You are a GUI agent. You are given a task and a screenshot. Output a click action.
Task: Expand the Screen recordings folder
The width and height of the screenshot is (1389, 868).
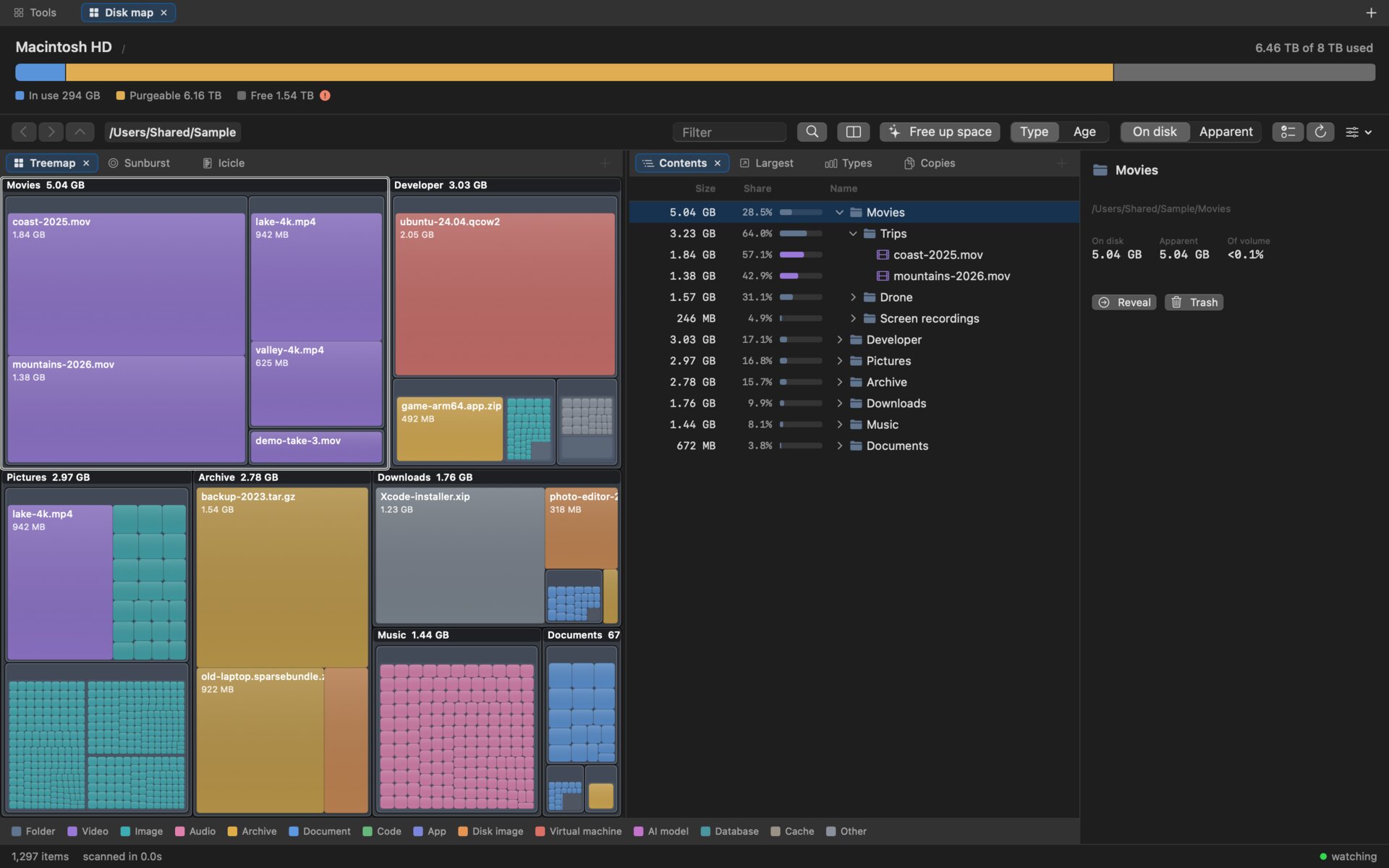(x=853, y=318)
